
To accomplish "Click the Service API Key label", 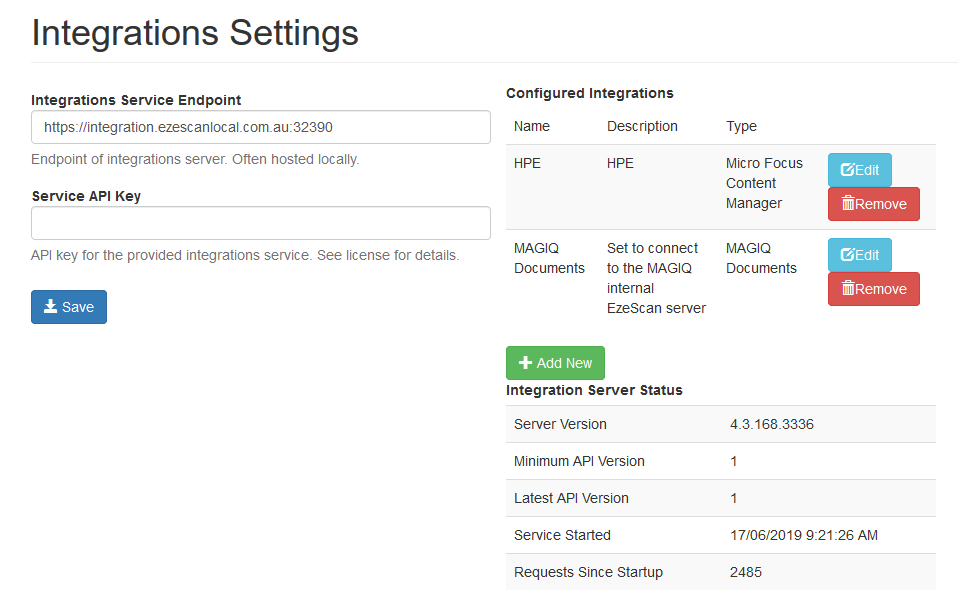I will (86, 196).
